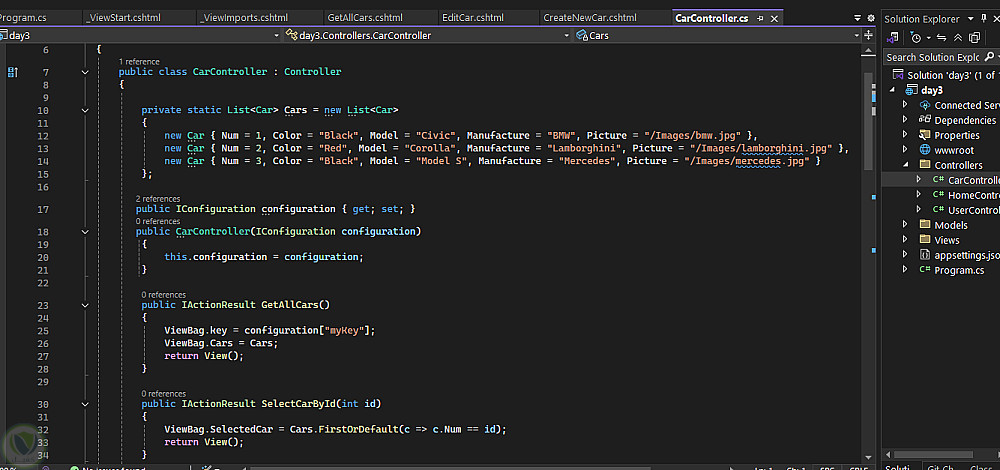The width and height of the screenshot is (1000, 470).
Task: Click the Switch Views icon in Solution Explorer
Action: coord(893,38)
